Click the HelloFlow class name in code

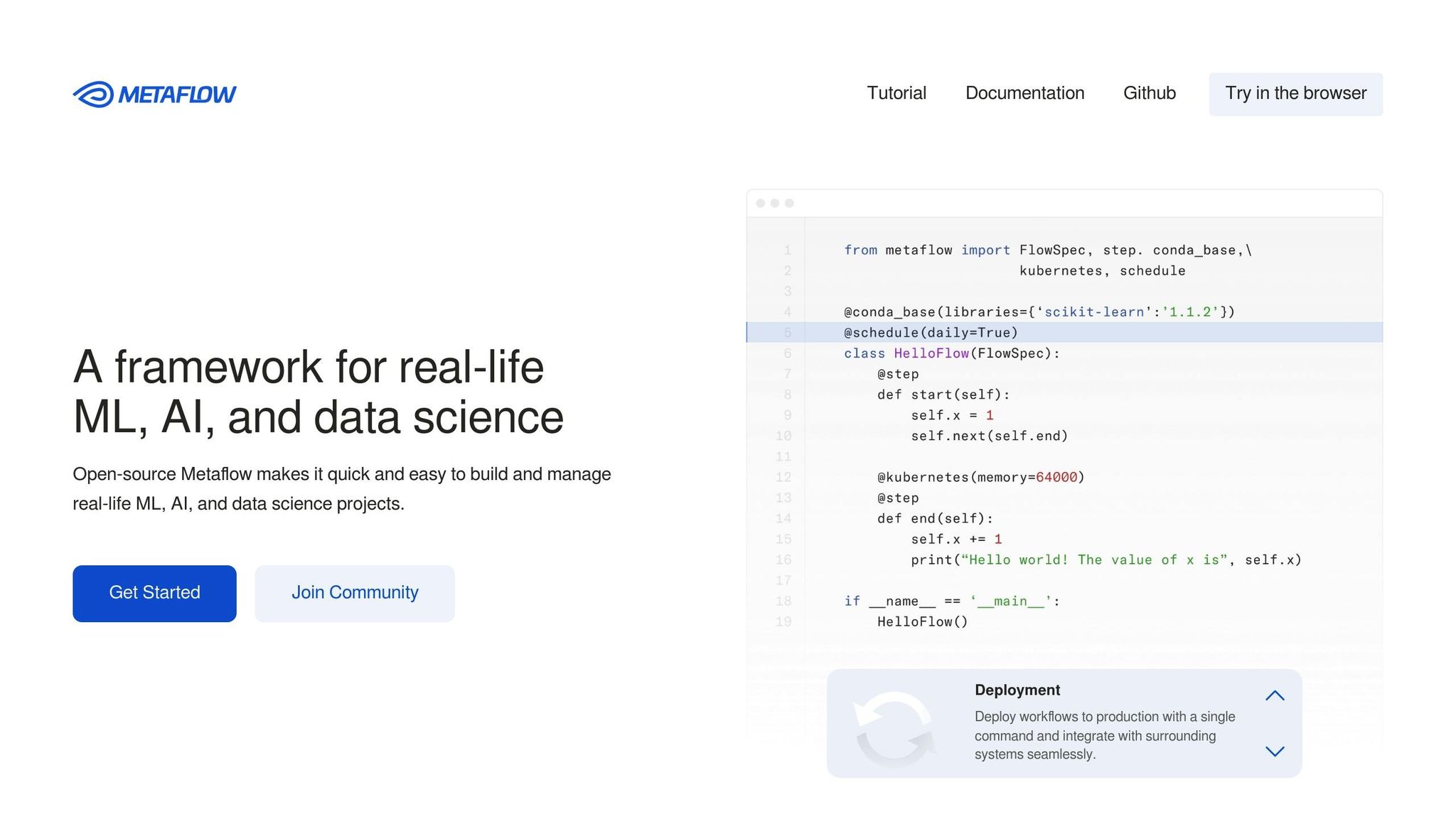[931, 353]
